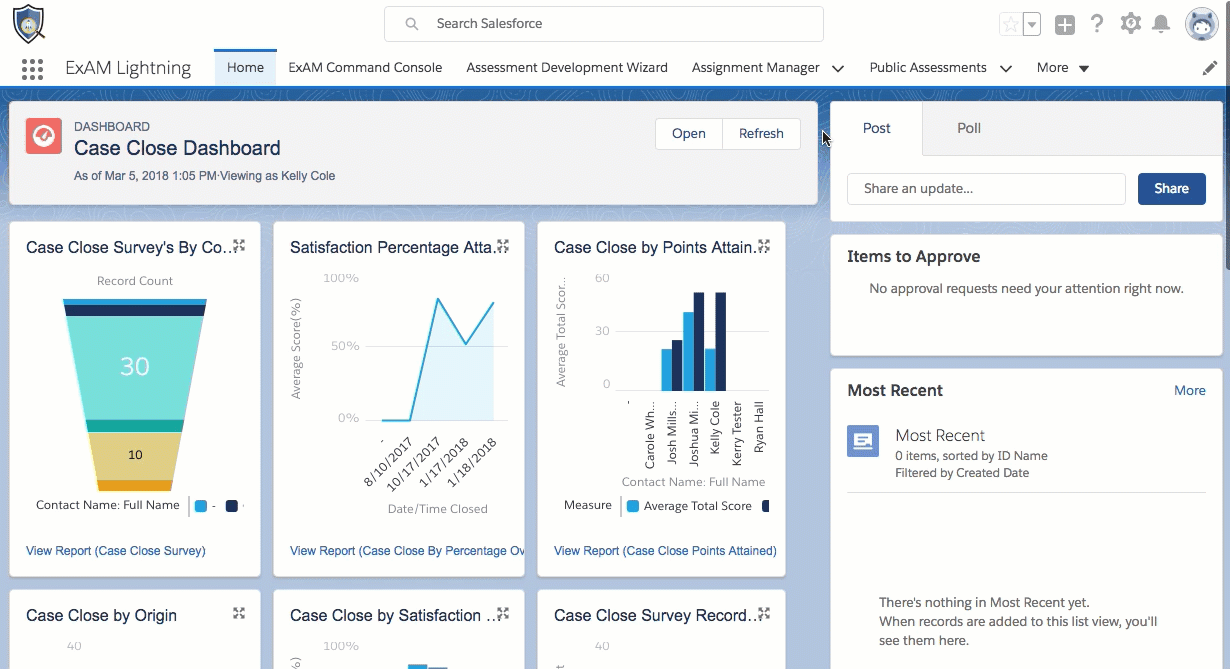Viewport: 1230px width, 669px height.
Task: Click the search magnifier icon
Action: point(411,24)
